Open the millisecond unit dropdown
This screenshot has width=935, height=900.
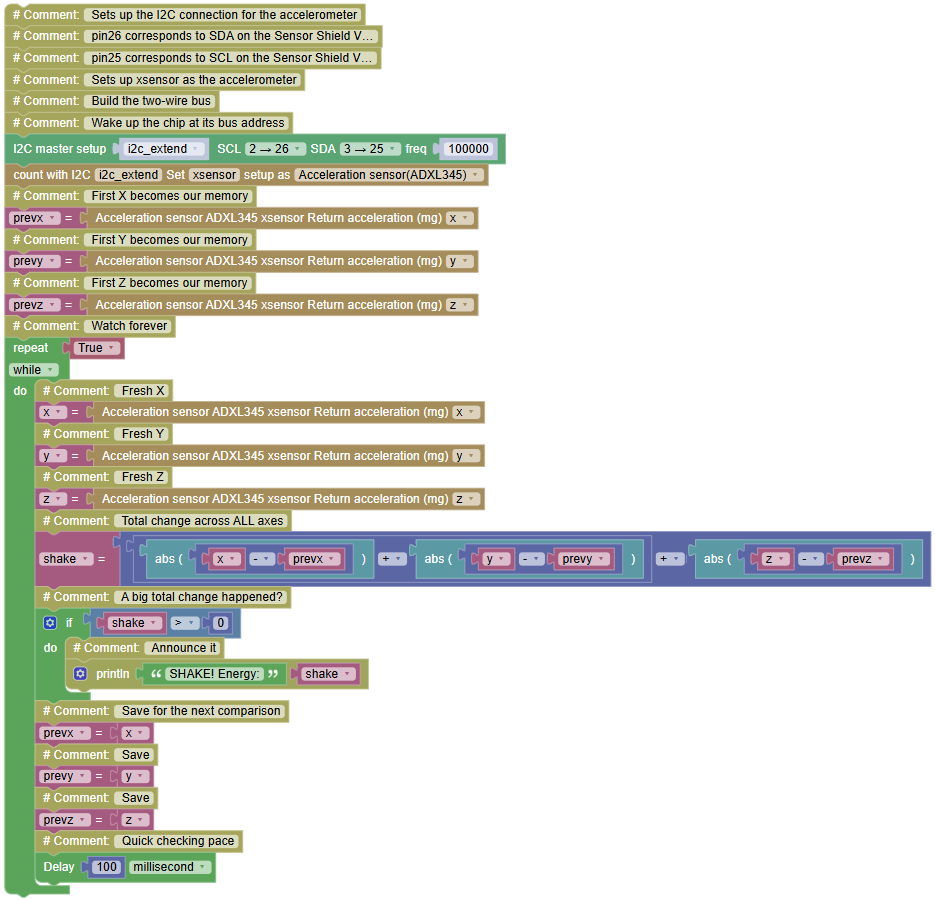click(169, 867)
